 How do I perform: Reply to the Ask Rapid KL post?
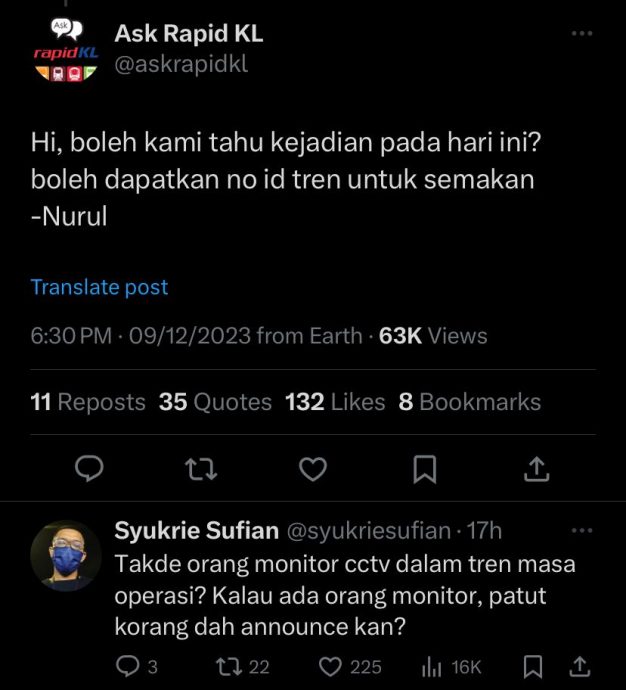click(91, 467)
